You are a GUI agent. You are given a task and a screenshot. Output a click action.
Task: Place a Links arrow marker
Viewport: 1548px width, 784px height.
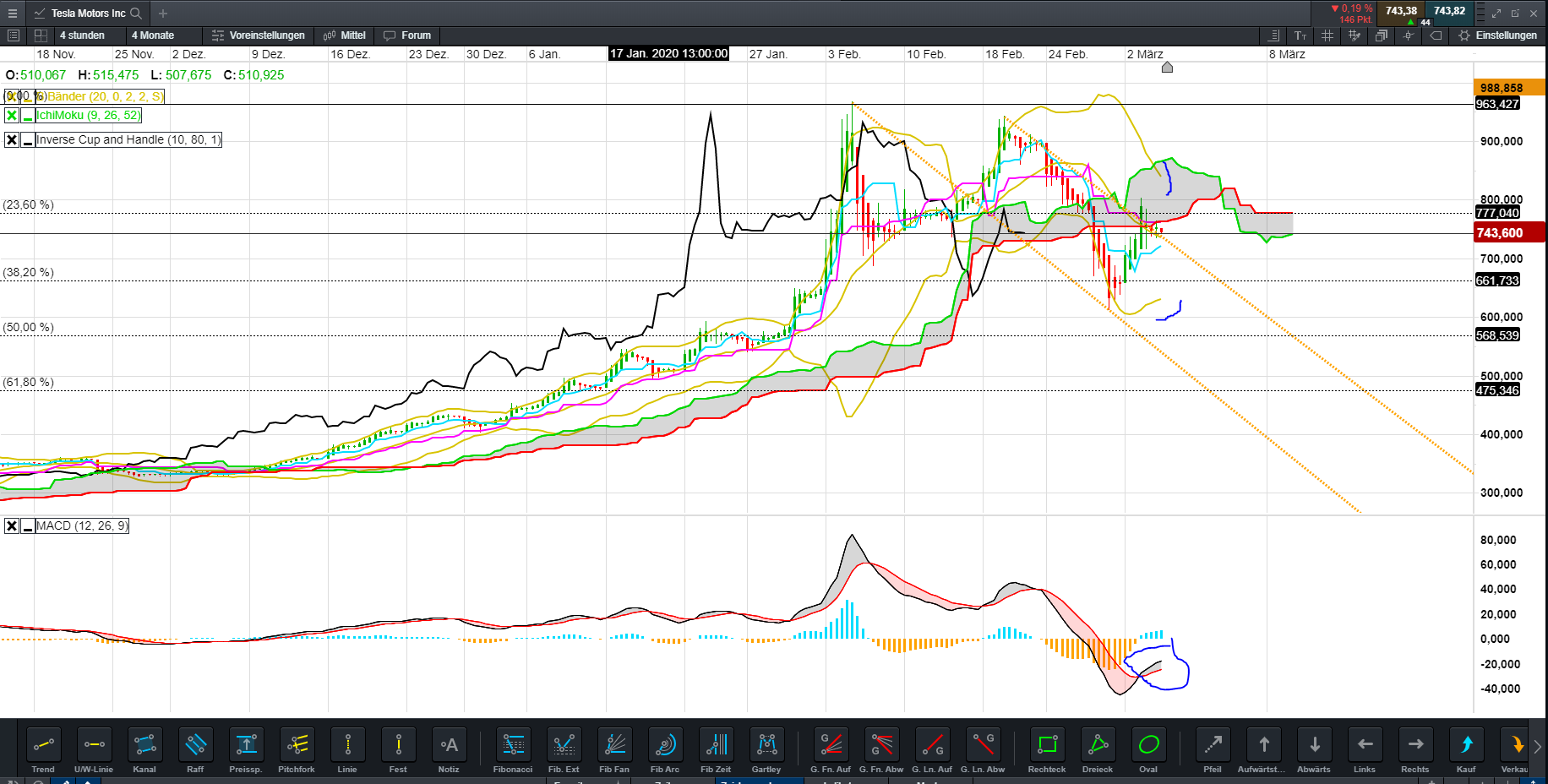click(x=1365, y=750)
